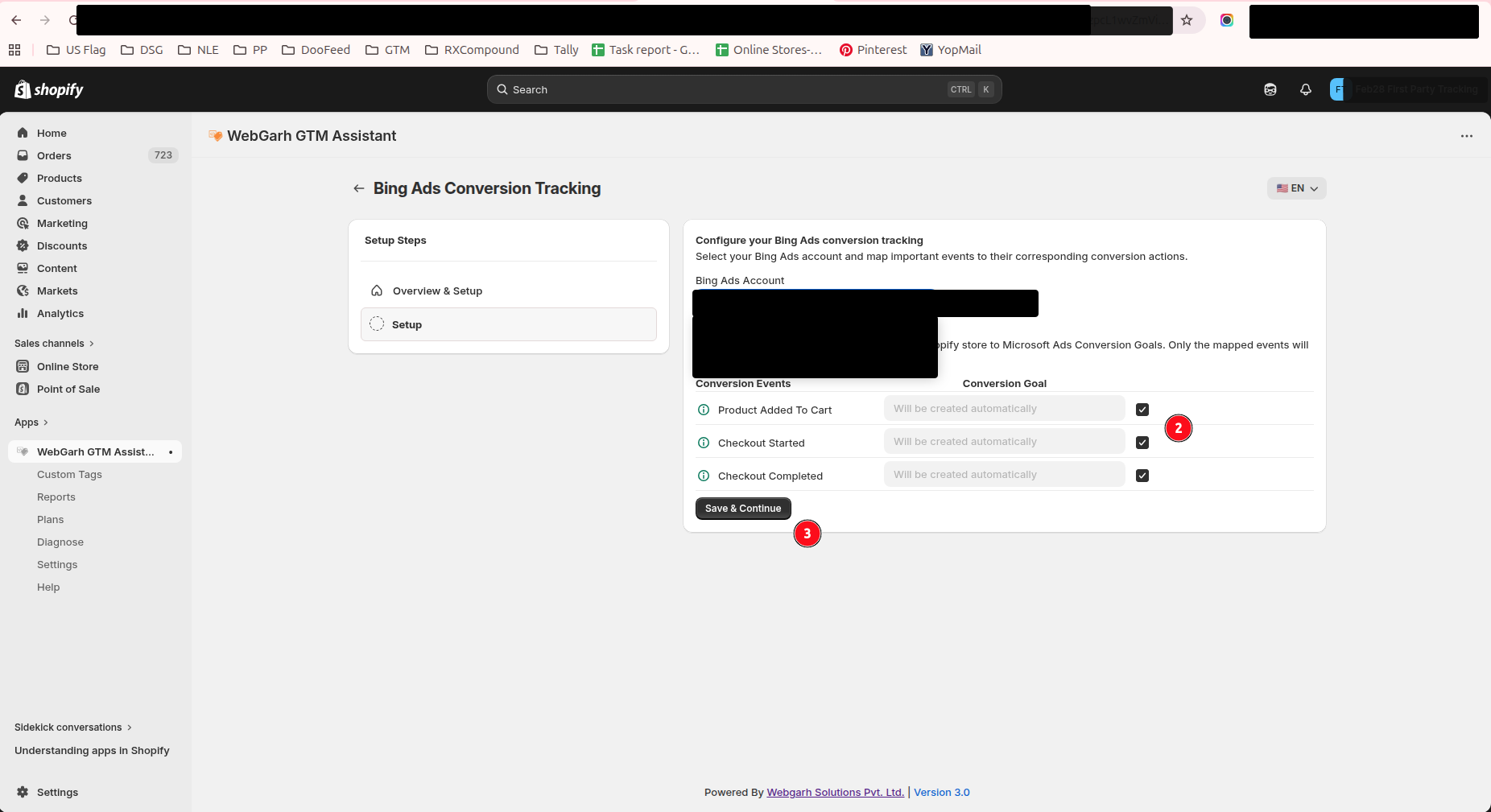The image size is (1491, 812).
Task: Click Checkout Started goal field
Action: (x=1004, y=442)
